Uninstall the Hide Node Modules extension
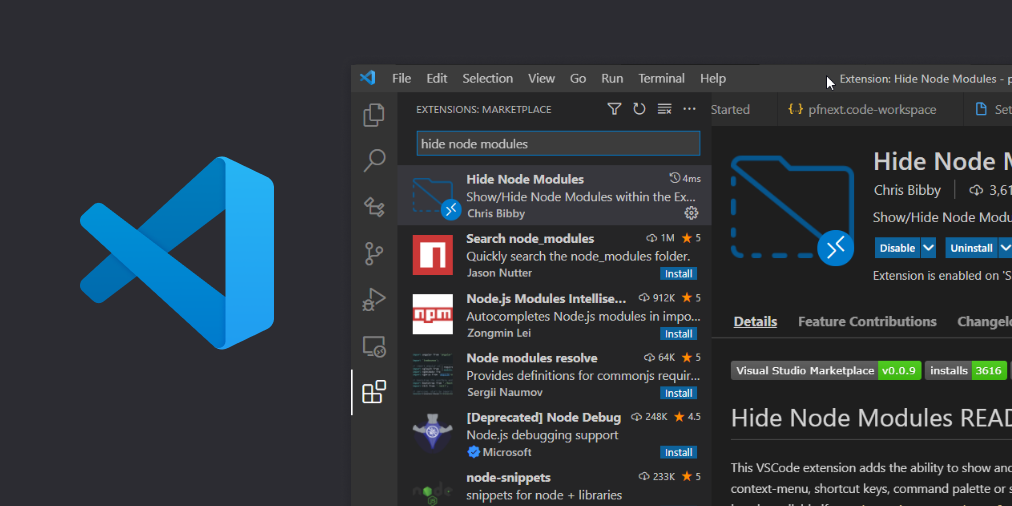 tap(971, 248)
